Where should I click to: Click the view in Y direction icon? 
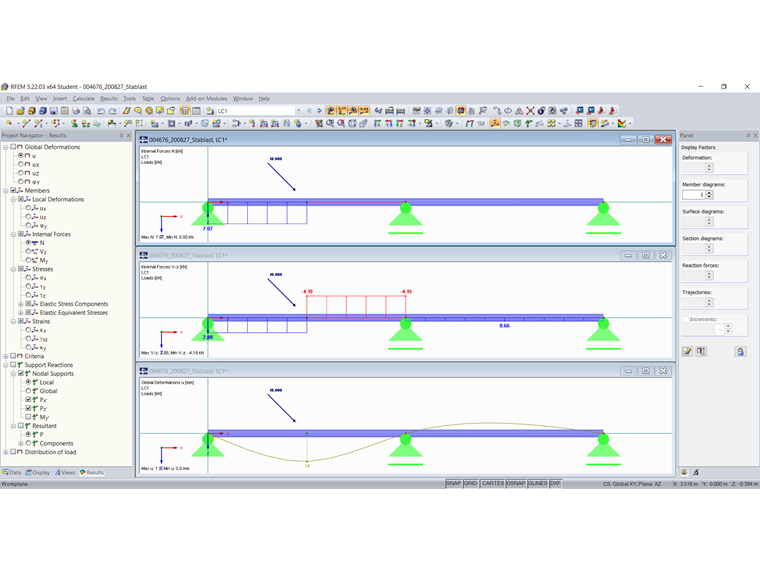coord(388,124)
